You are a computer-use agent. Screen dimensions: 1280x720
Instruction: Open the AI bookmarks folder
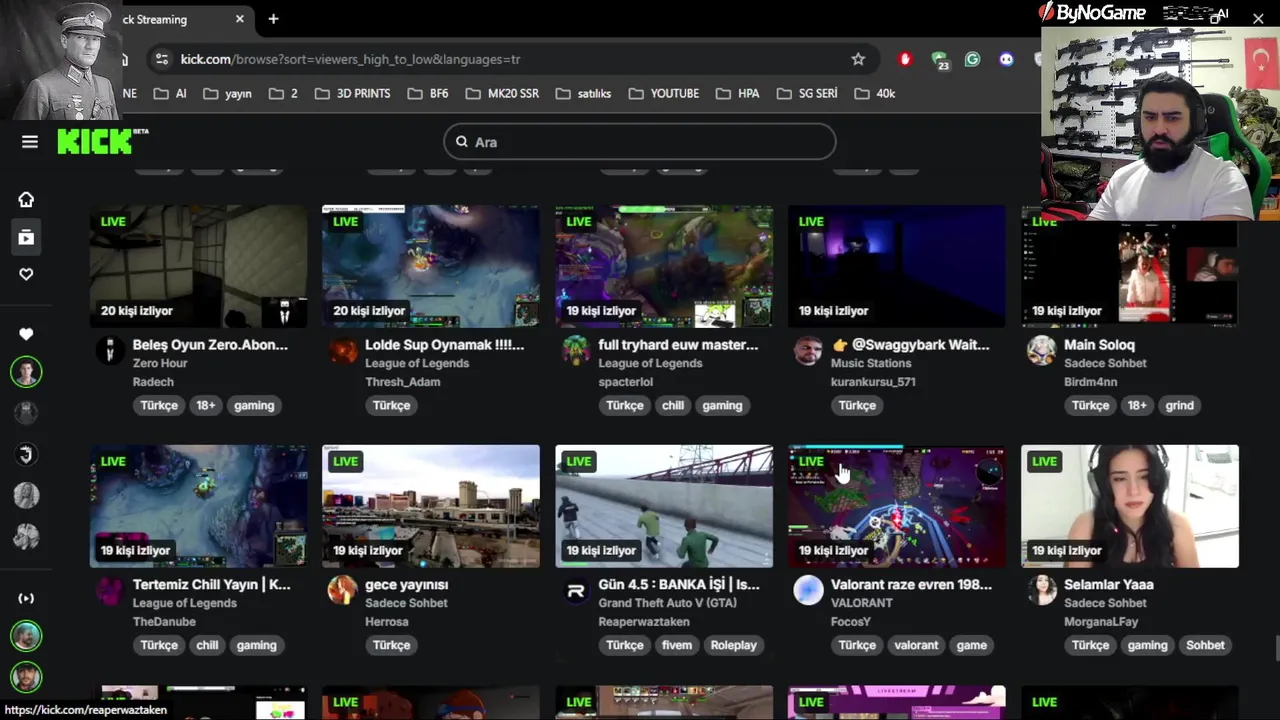[170, 93]
